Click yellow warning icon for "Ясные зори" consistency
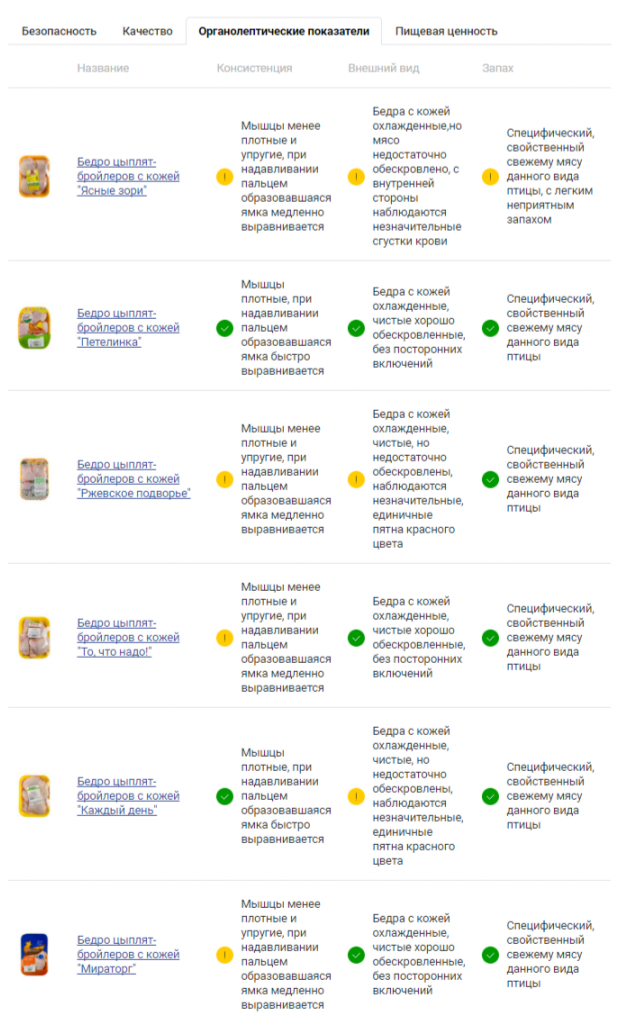 (x=224, y=177)
